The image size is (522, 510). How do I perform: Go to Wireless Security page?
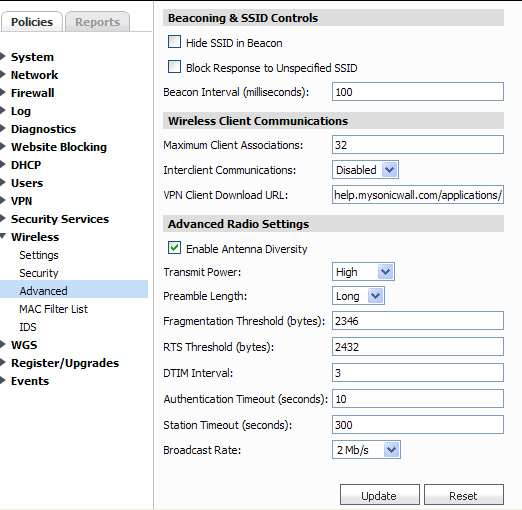[39, 273]
